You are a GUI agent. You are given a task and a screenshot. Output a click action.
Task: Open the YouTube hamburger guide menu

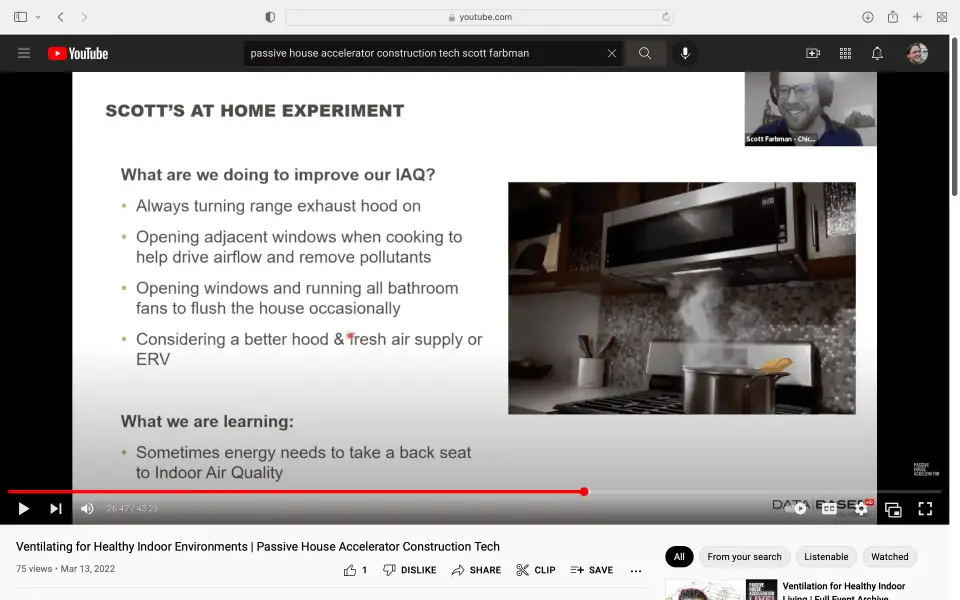pos(24,53)
